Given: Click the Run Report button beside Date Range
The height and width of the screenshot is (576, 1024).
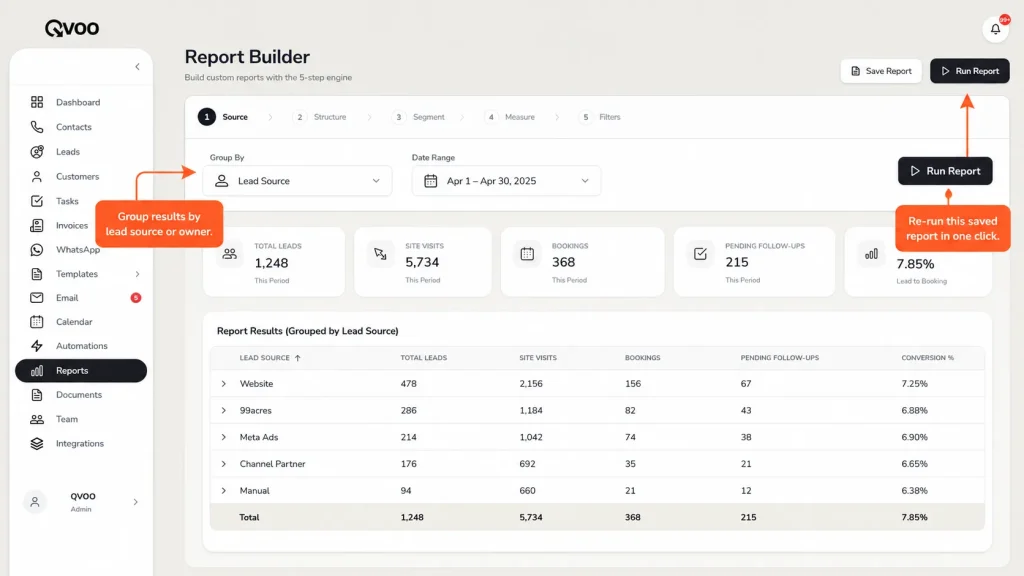Looking at the screenshot, I should (x=945, y=171).
